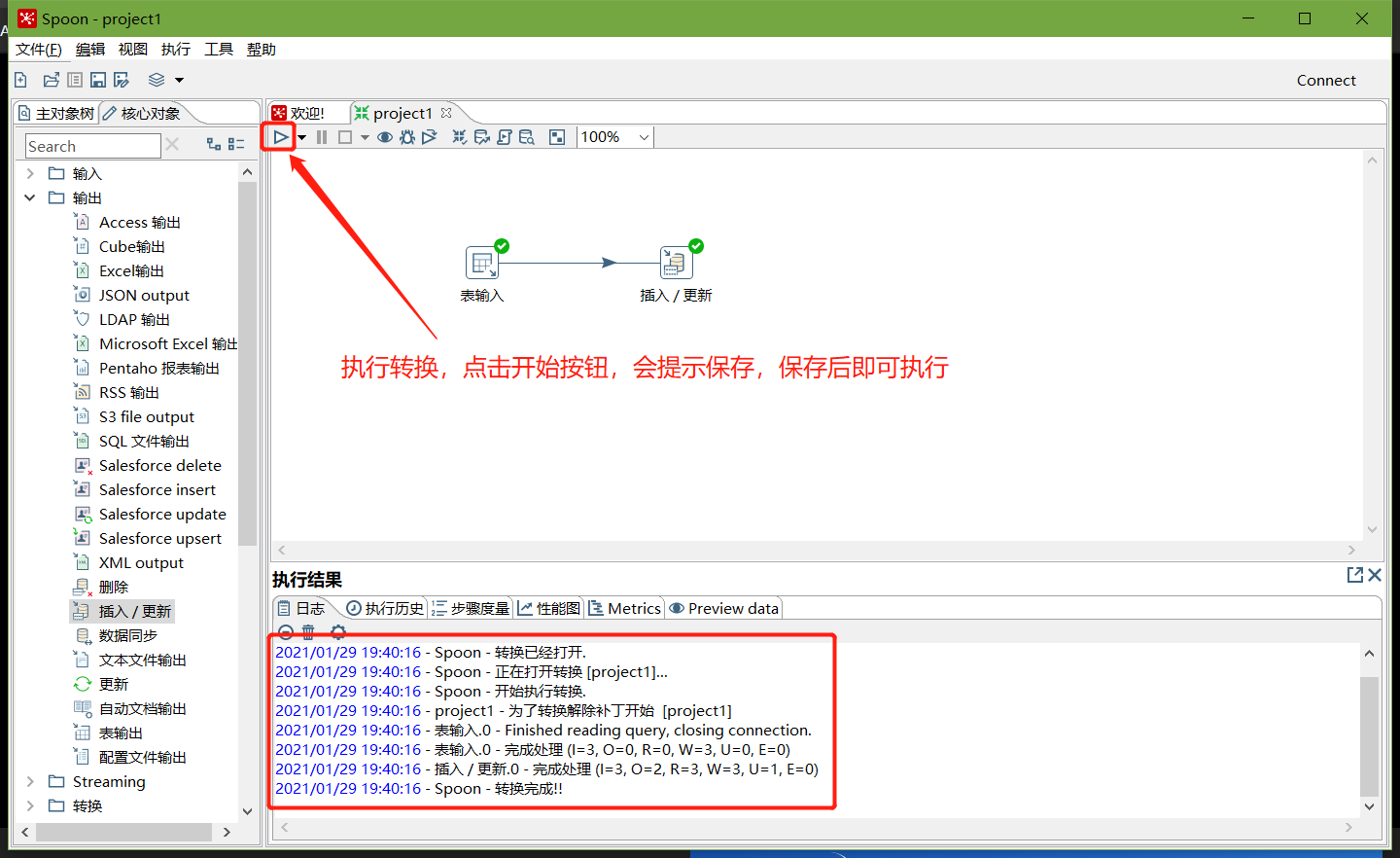Save the current file icon
The width and height of the screenshot is (1400, 858).
coord(98,80)
